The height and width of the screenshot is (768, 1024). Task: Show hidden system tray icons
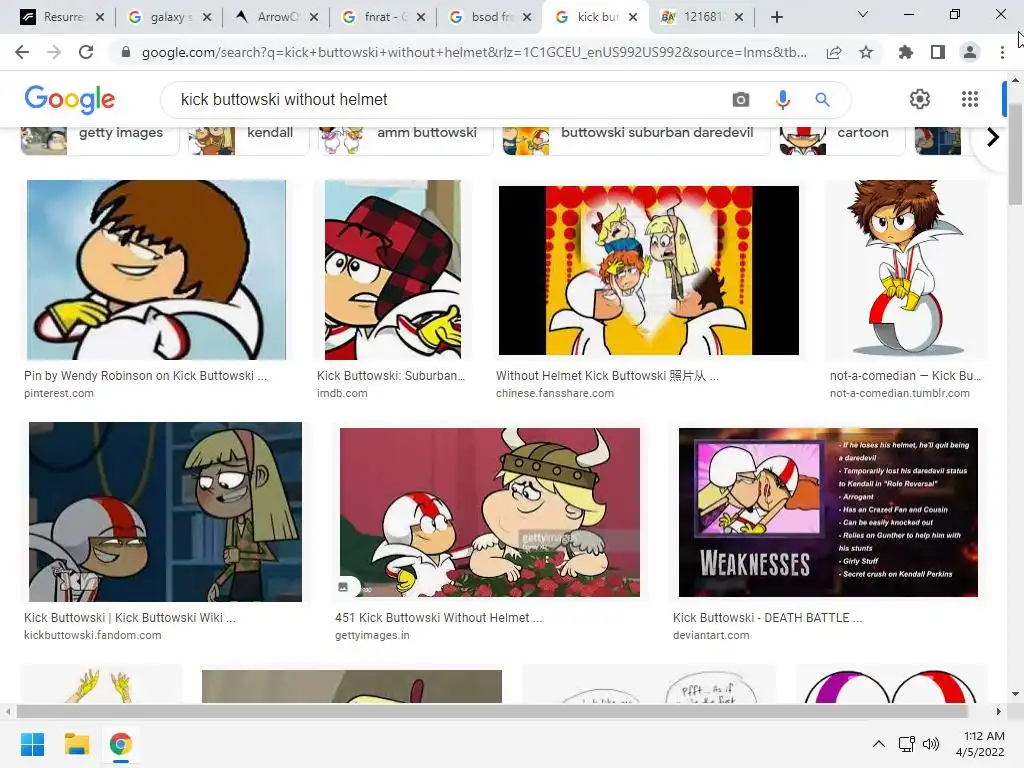879,744
